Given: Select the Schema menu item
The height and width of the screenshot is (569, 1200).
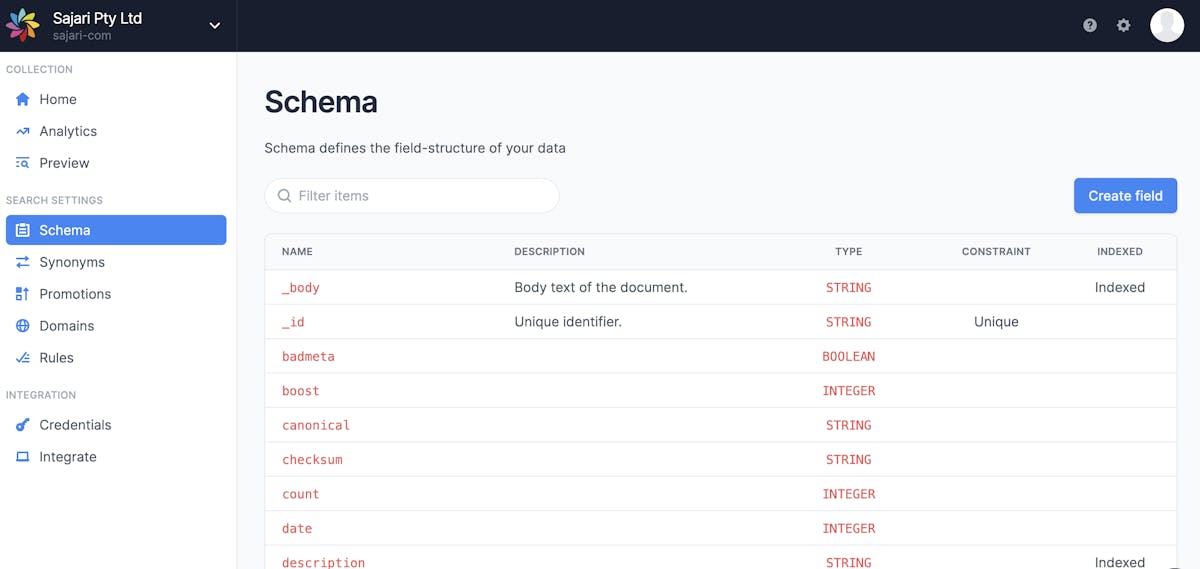Looking at the screenshot, I should [116, 230].
